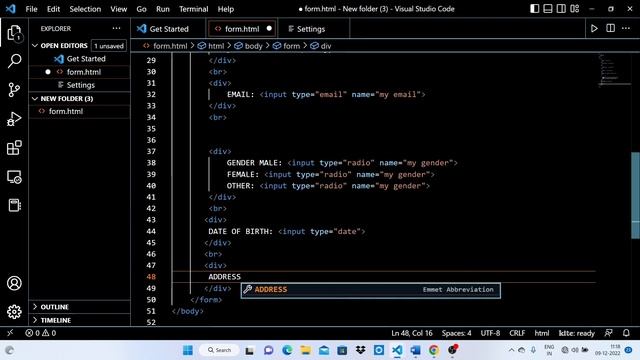640x360 pixels.
Task: Open Source Control view
Action: 14,90
